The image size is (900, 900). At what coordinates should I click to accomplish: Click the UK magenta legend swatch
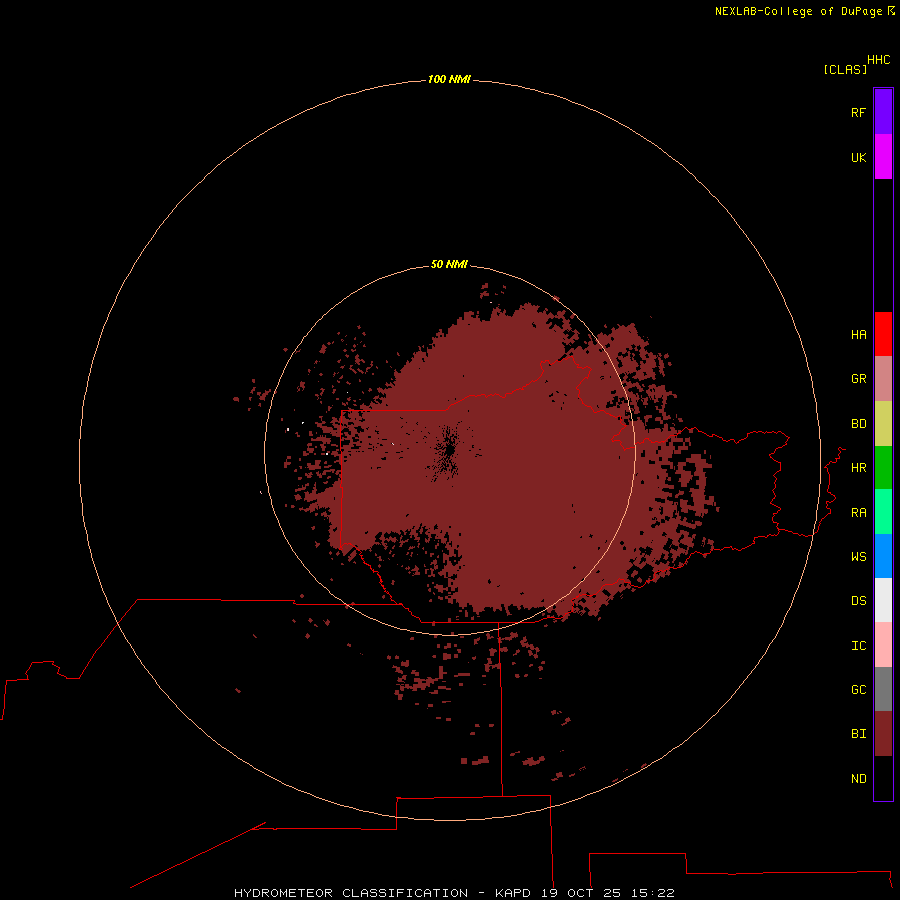coord(883,157)
